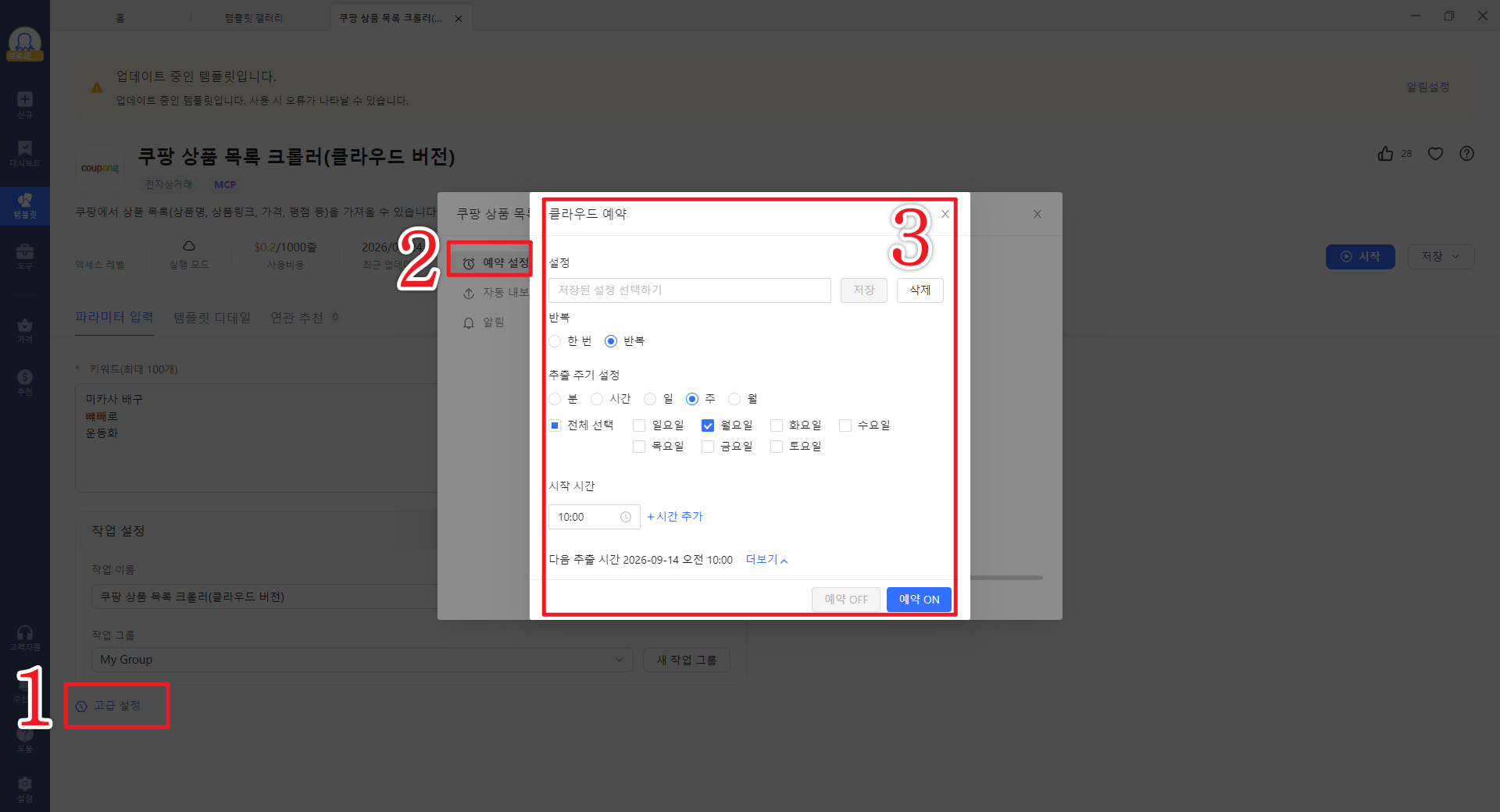
Task: Open the 도움 help icon in sidebar
Action: (25, 739)
